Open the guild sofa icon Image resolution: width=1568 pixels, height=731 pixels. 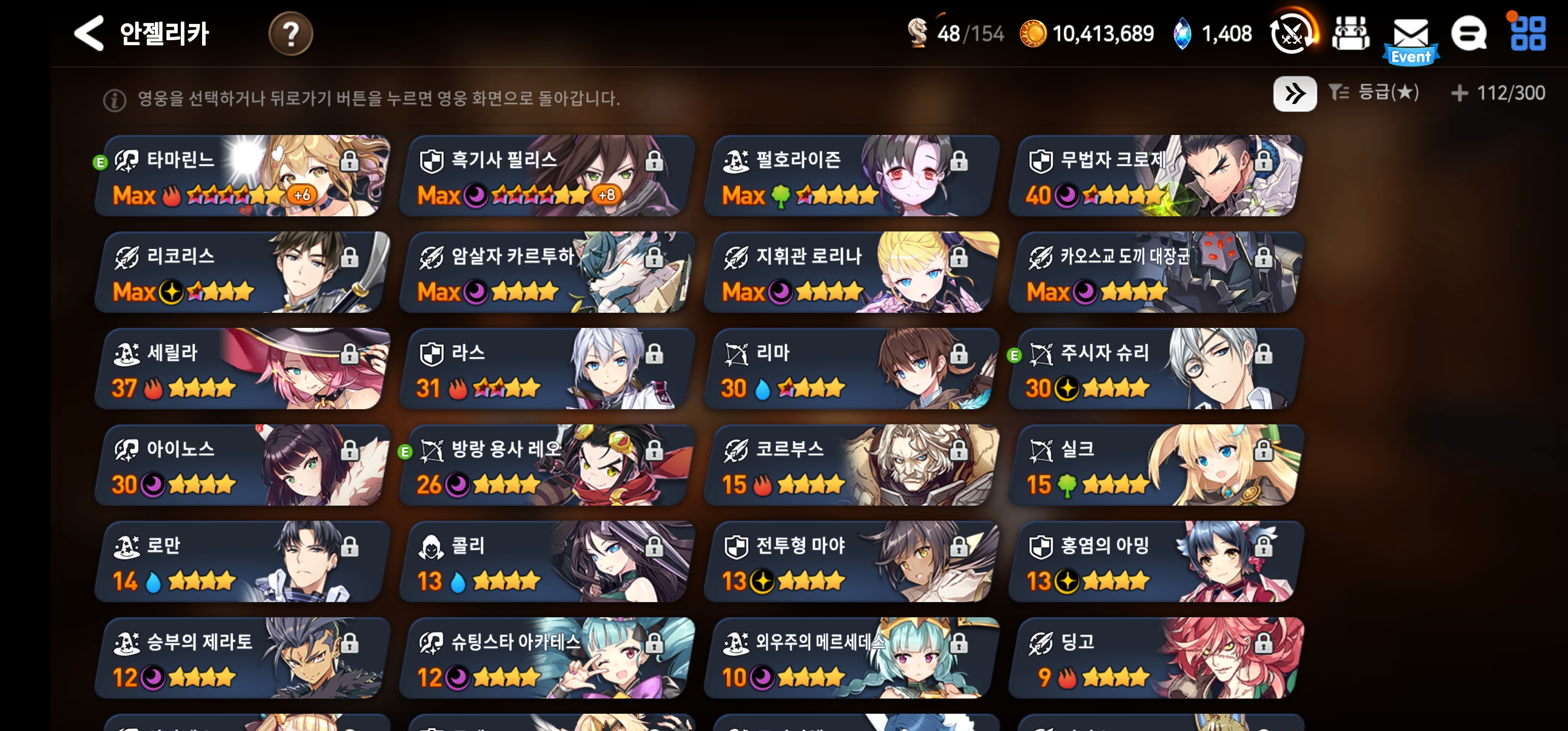click(x=1350, y=33)
